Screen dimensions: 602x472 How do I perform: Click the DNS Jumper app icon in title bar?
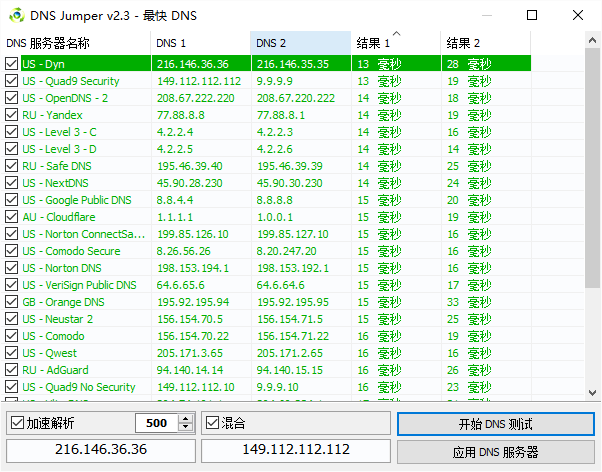click(x=17, y=15)
